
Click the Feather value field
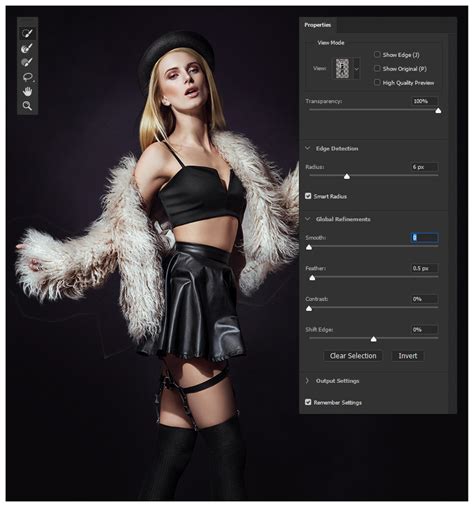click(425, 268)
